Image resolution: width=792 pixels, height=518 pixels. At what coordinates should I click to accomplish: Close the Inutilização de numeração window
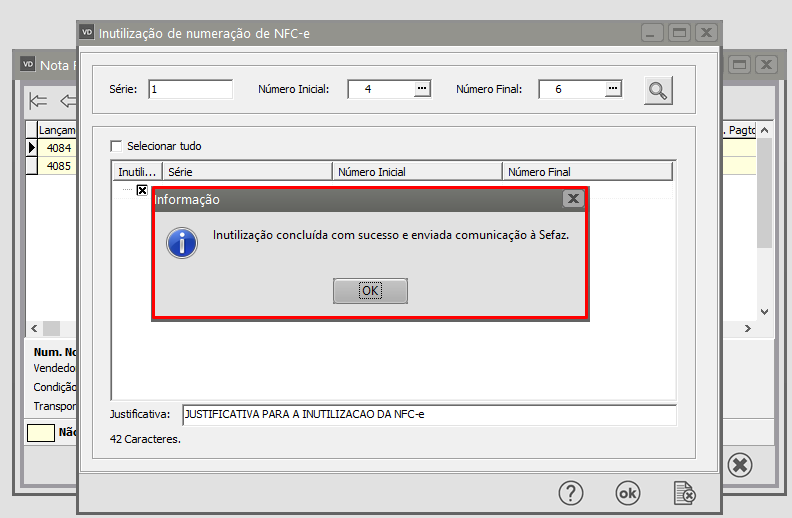(707, 33)
